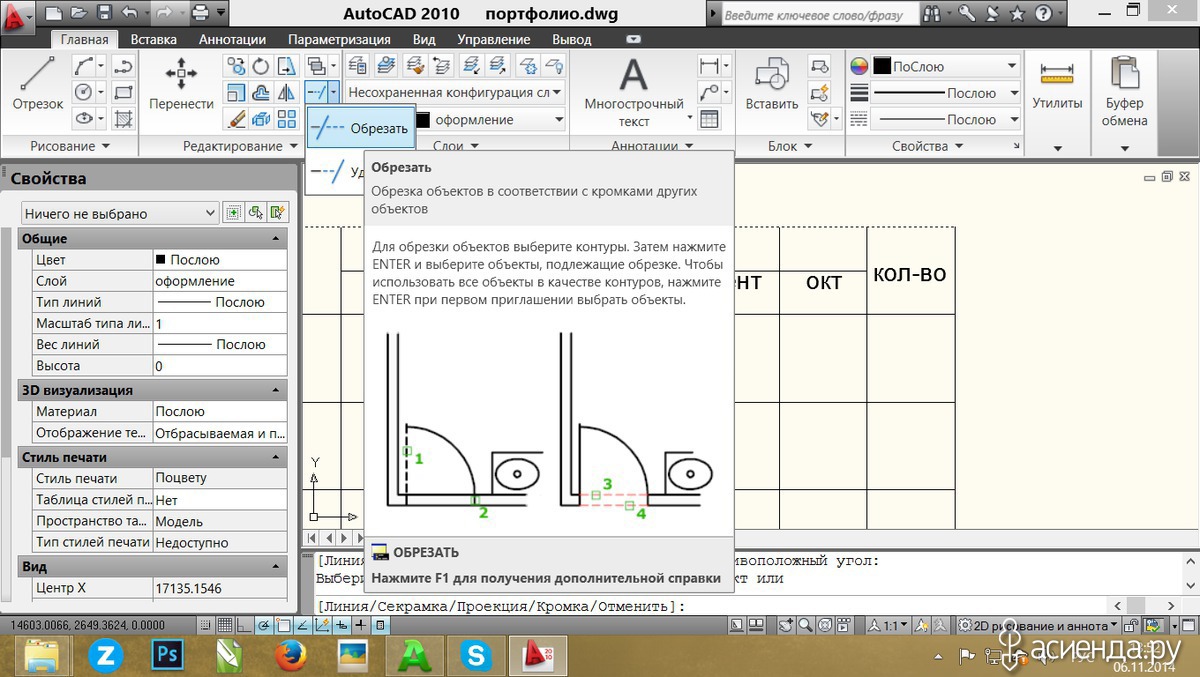
Task: Click the black оформление layer color swatch
Action: point(422,120)
